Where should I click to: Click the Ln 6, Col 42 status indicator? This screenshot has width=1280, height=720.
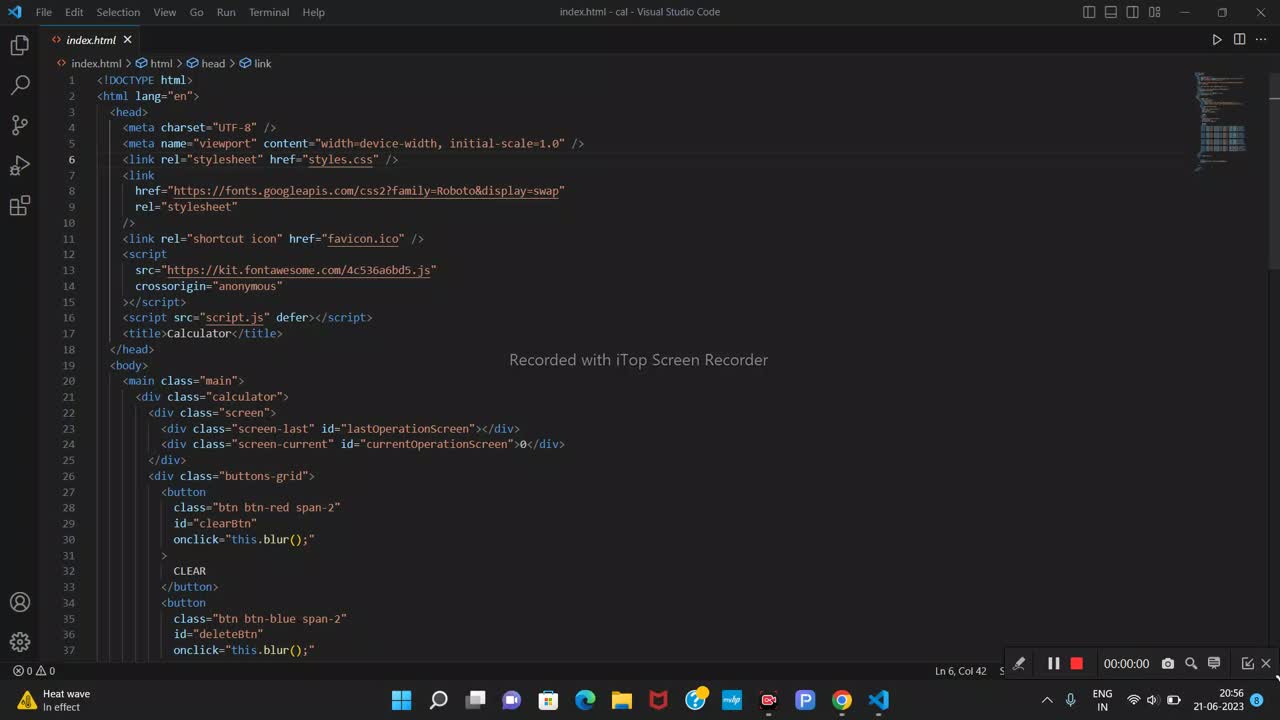pos(960,671)
